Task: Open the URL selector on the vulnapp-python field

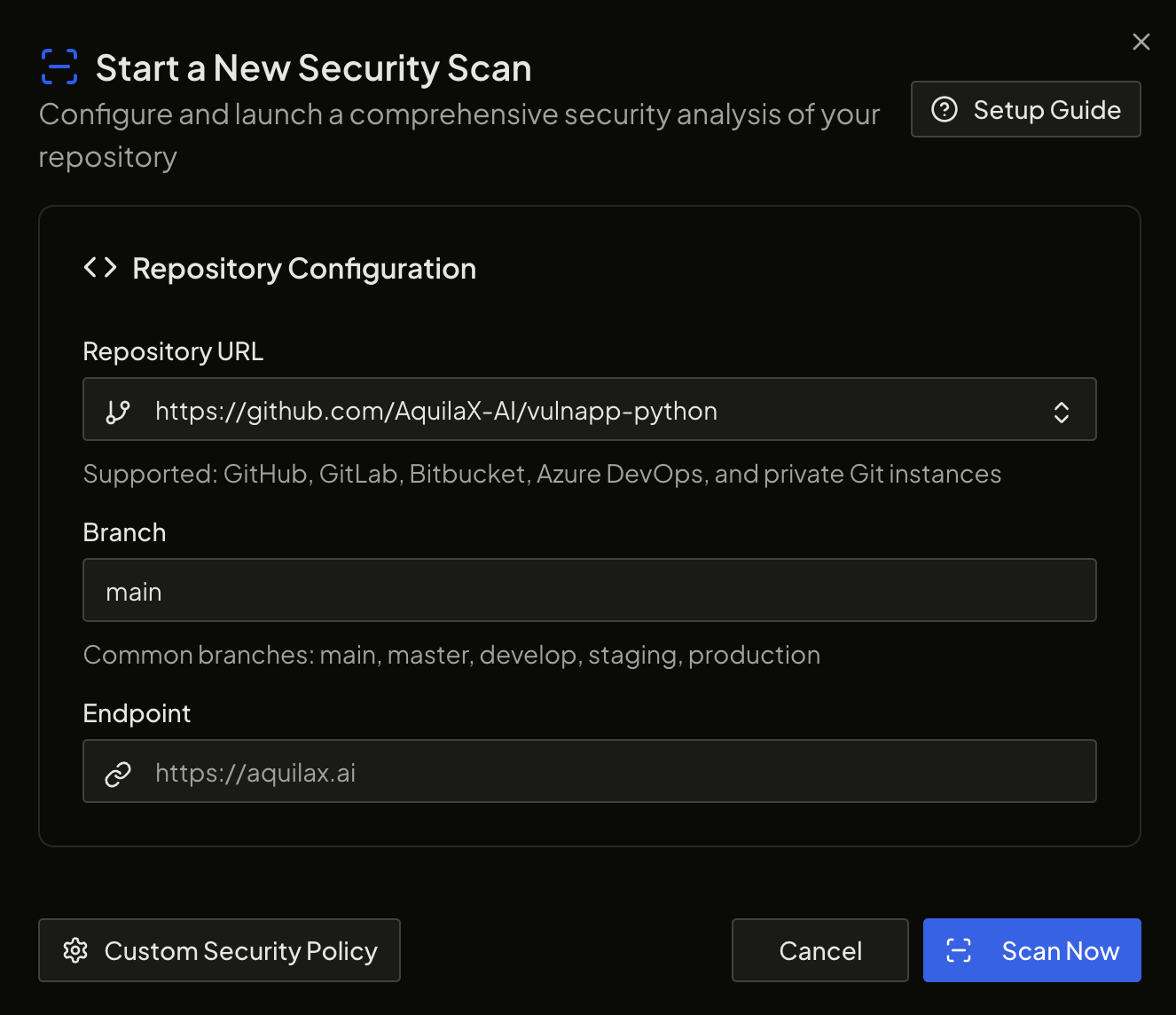Action: pos(1061,410)
